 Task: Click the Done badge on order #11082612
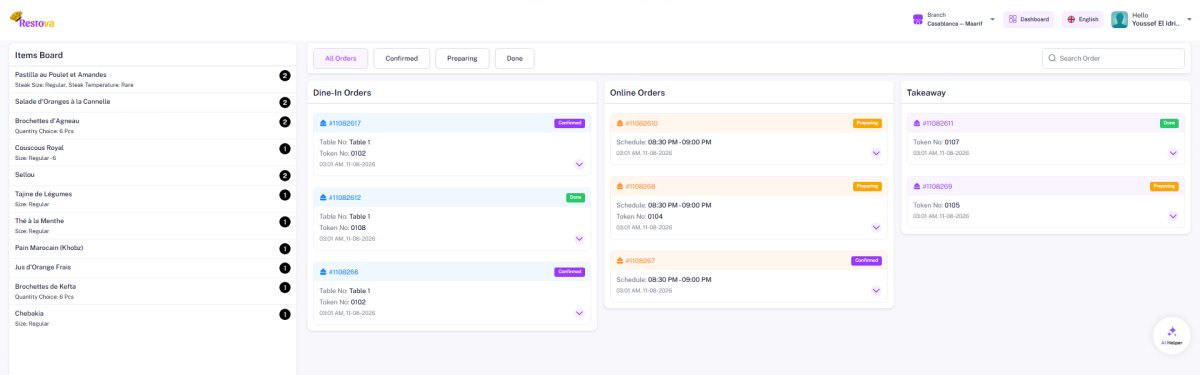[x=575, y=197]
